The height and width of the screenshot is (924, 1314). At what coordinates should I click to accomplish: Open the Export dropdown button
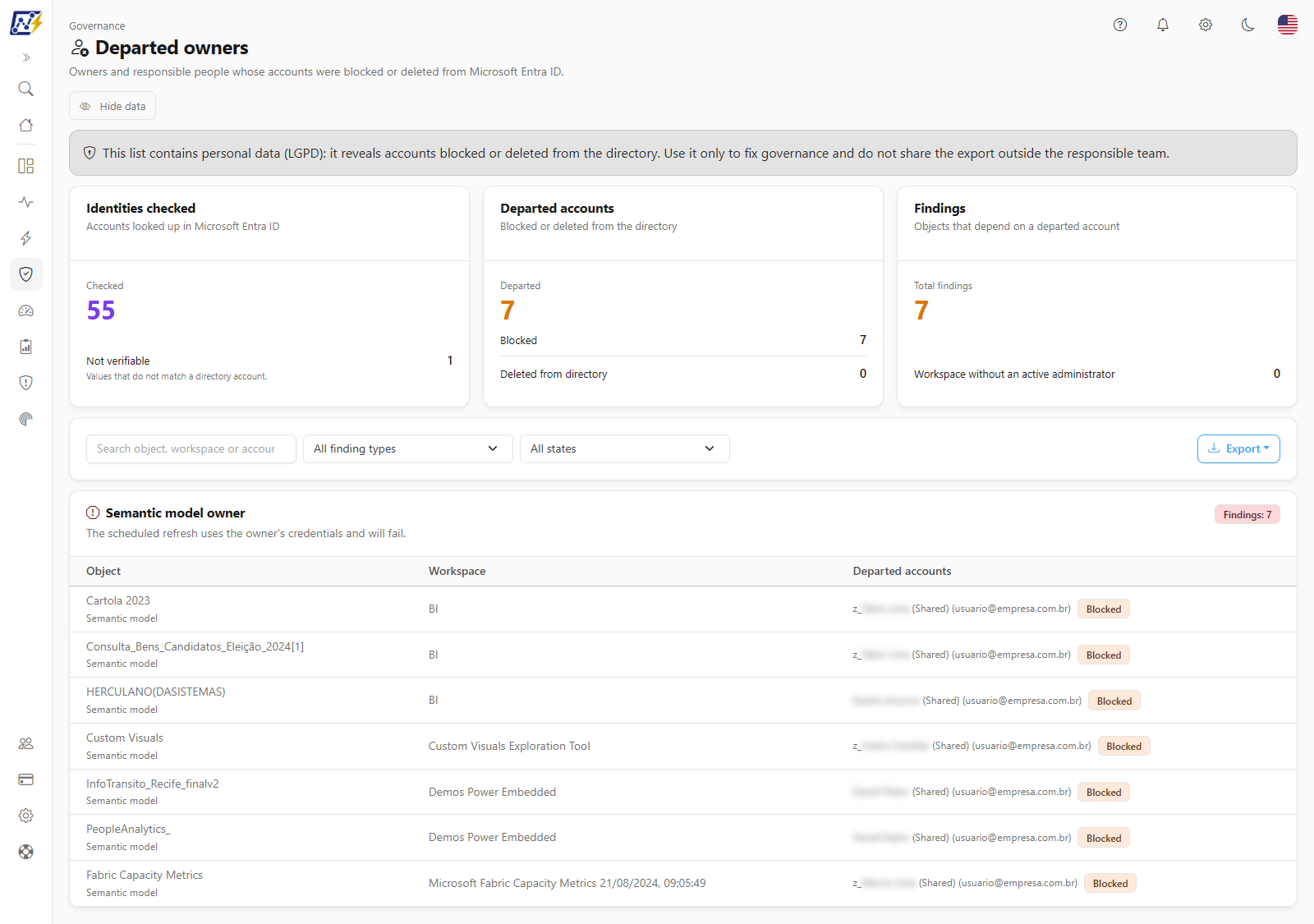pos(1238,448)
